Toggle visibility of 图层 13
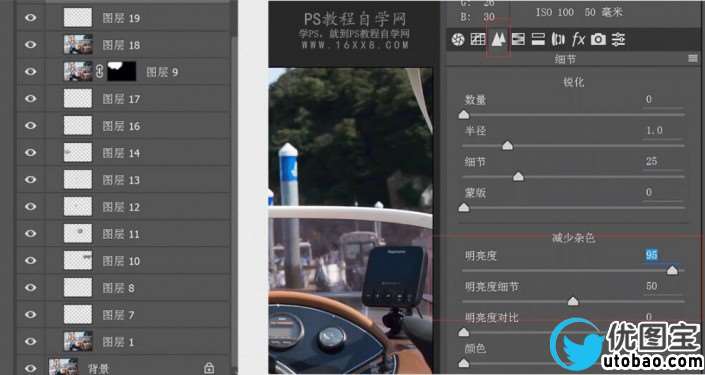 (30, 179)
